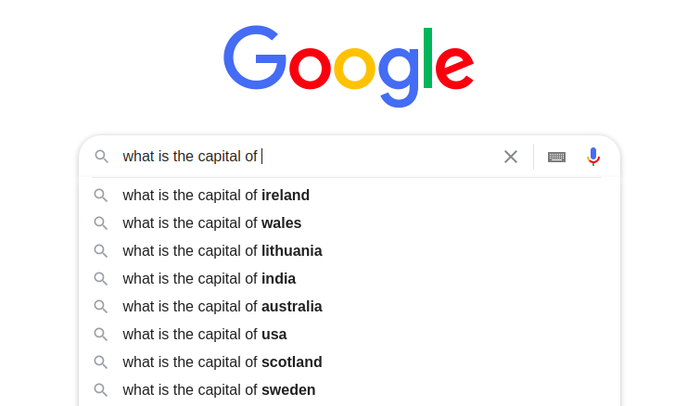Pick the 'capital of usa' suggestion
The width and height of the screenshot is (700, 406).
(350, 334)
